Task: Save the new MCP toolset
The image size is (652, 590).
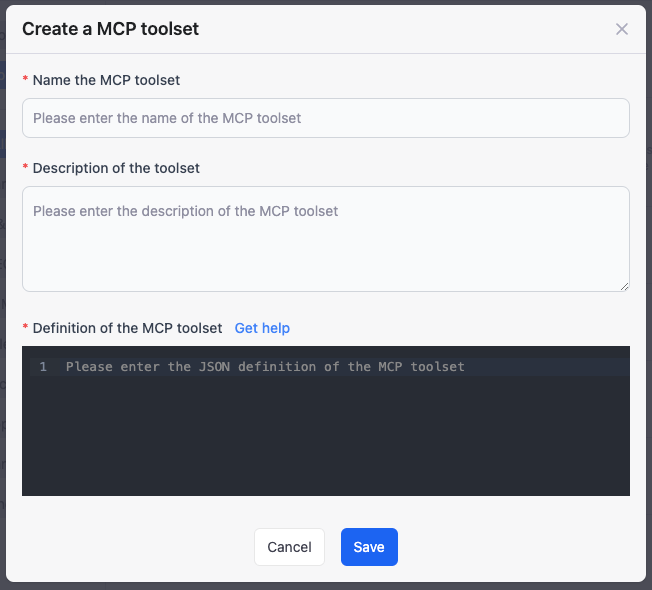Action: tap(369, 547)
